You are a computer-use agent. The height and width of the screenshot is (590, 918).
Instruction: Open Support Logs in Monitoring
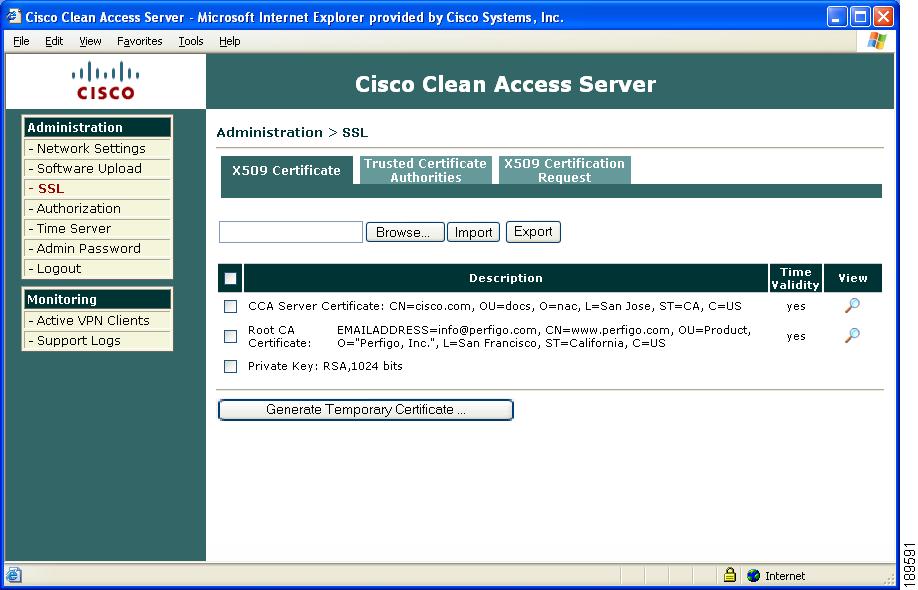[97, 341]
